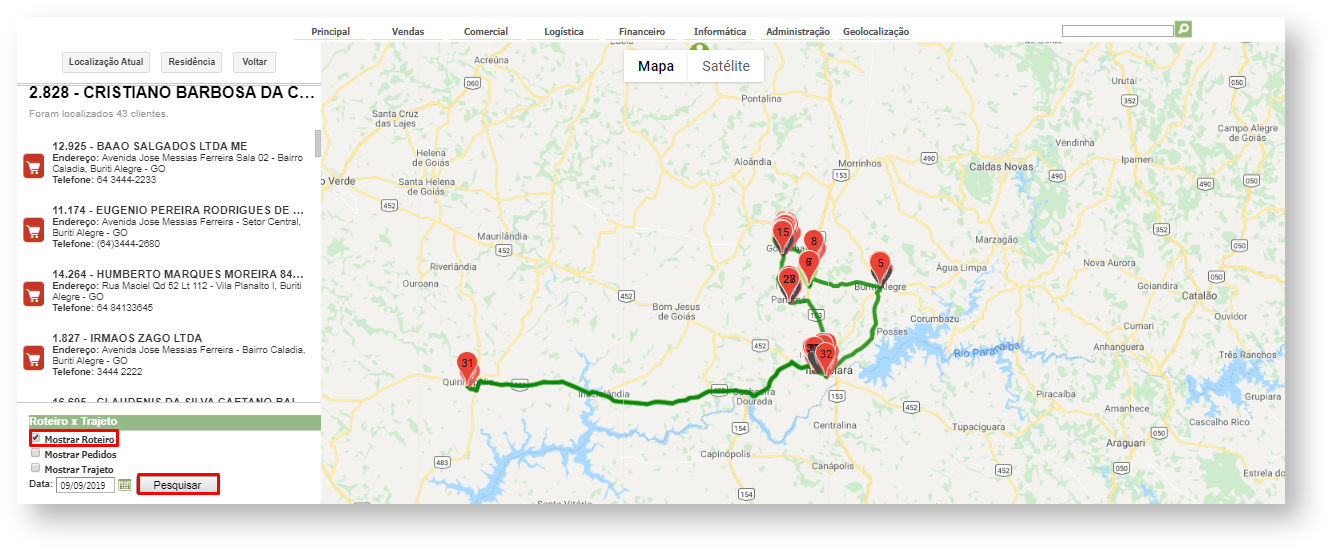Enable the Mostrar Trajeto checkbox
The image size is (1333, 552).
pos(36,468)
